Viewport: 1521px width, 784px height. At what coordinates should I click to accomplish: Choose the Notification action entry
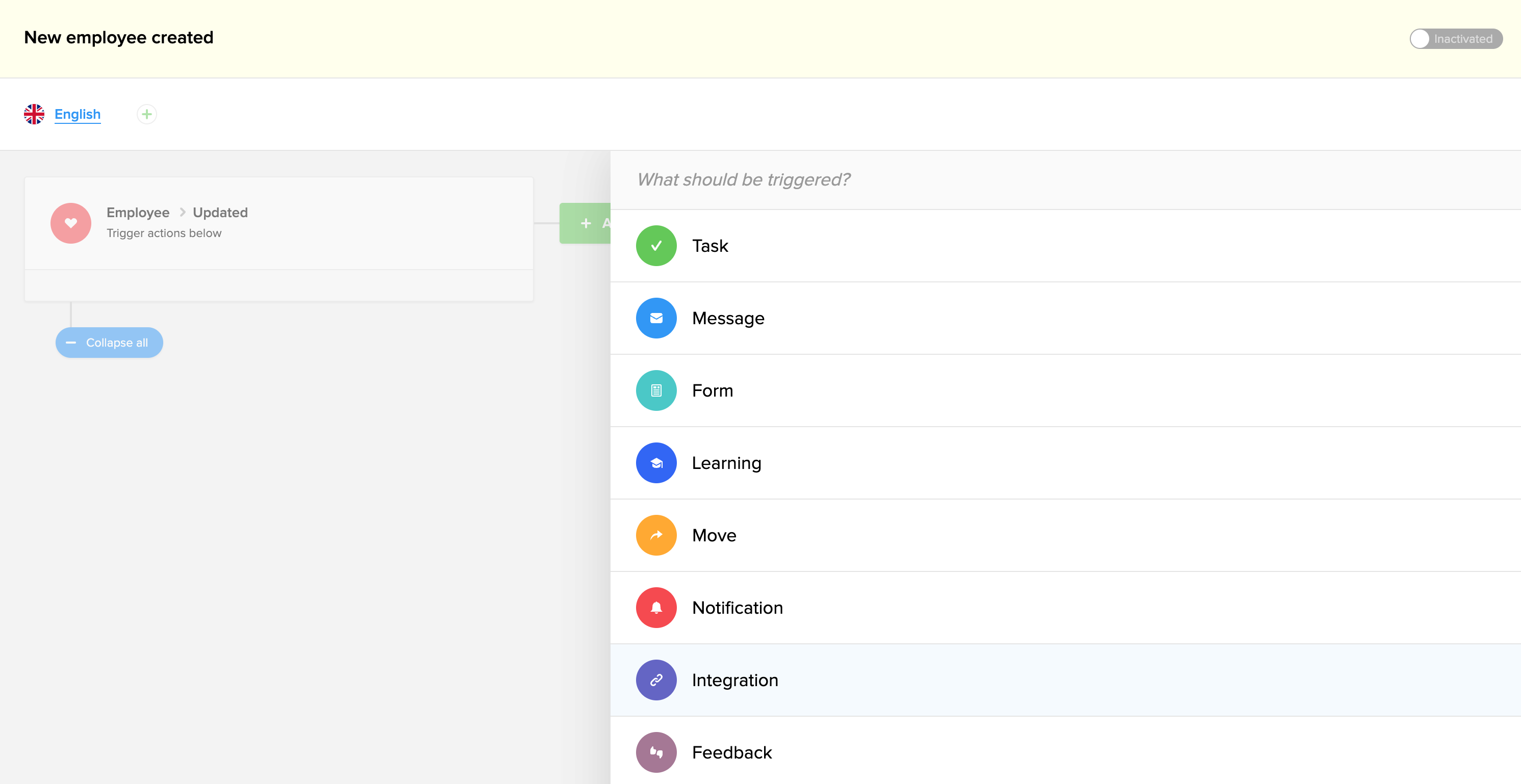pyautogui.click(x=737, y=608)
